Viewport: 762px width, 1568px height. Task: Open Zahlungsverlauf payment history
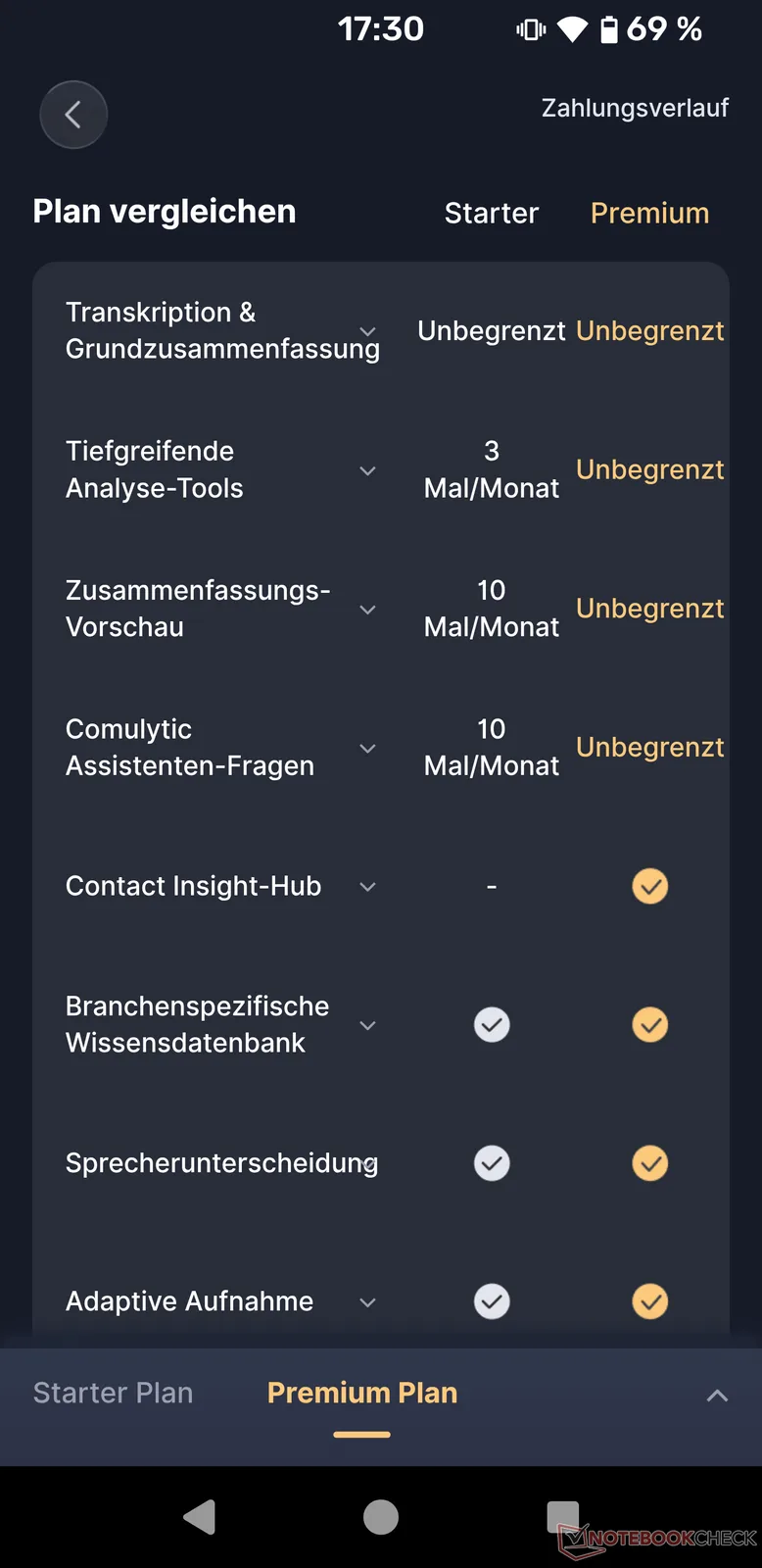635,108
